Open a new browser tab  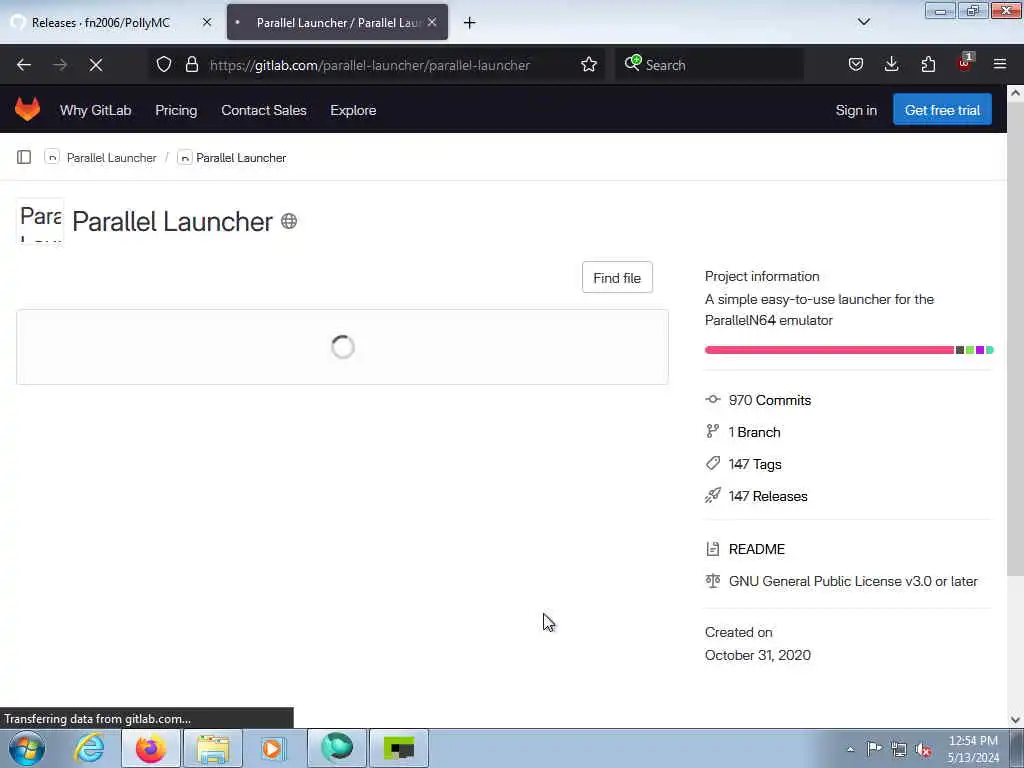tap(470, 23)
